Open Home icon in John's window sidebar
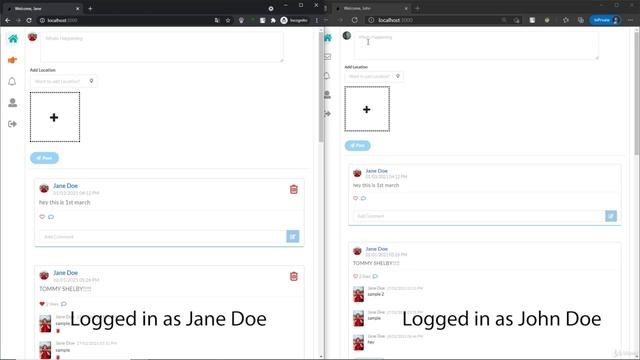640x360 pixels. [328, 38]
